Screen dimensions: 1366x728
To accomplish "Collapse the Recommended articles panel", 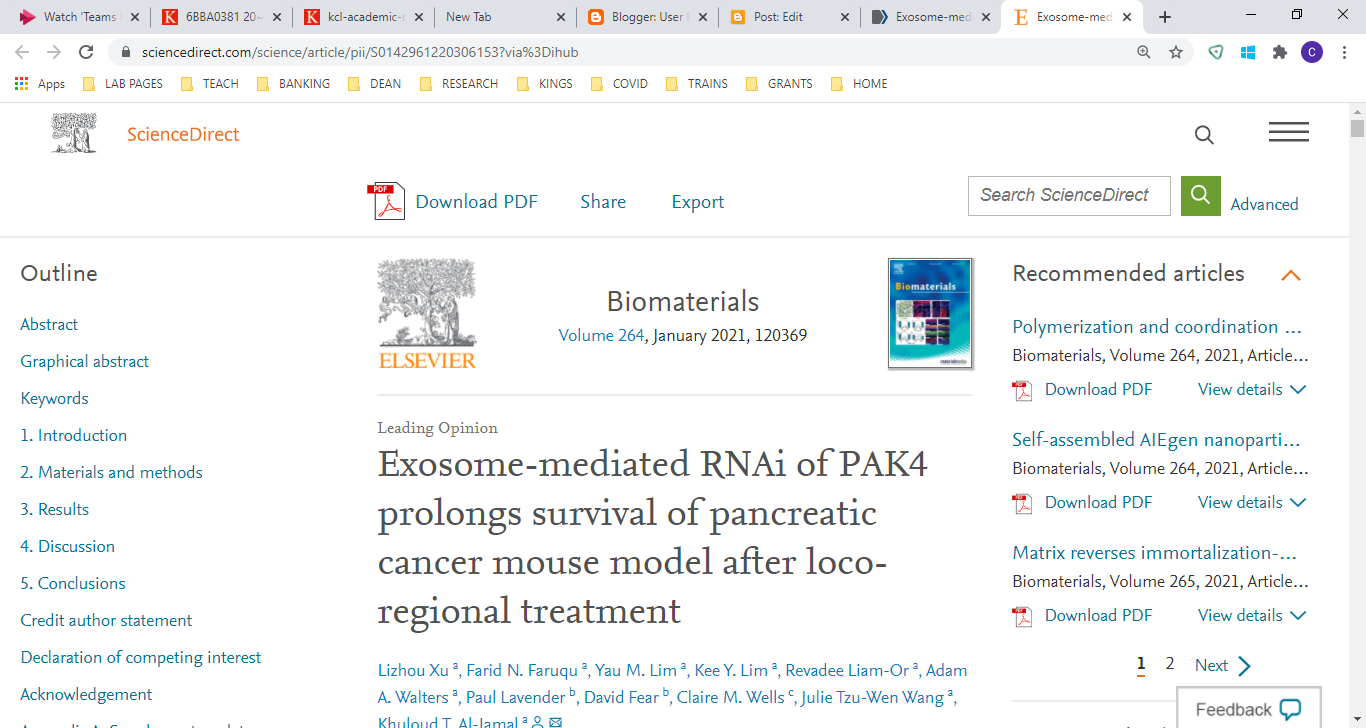I will pos(1291,275).
